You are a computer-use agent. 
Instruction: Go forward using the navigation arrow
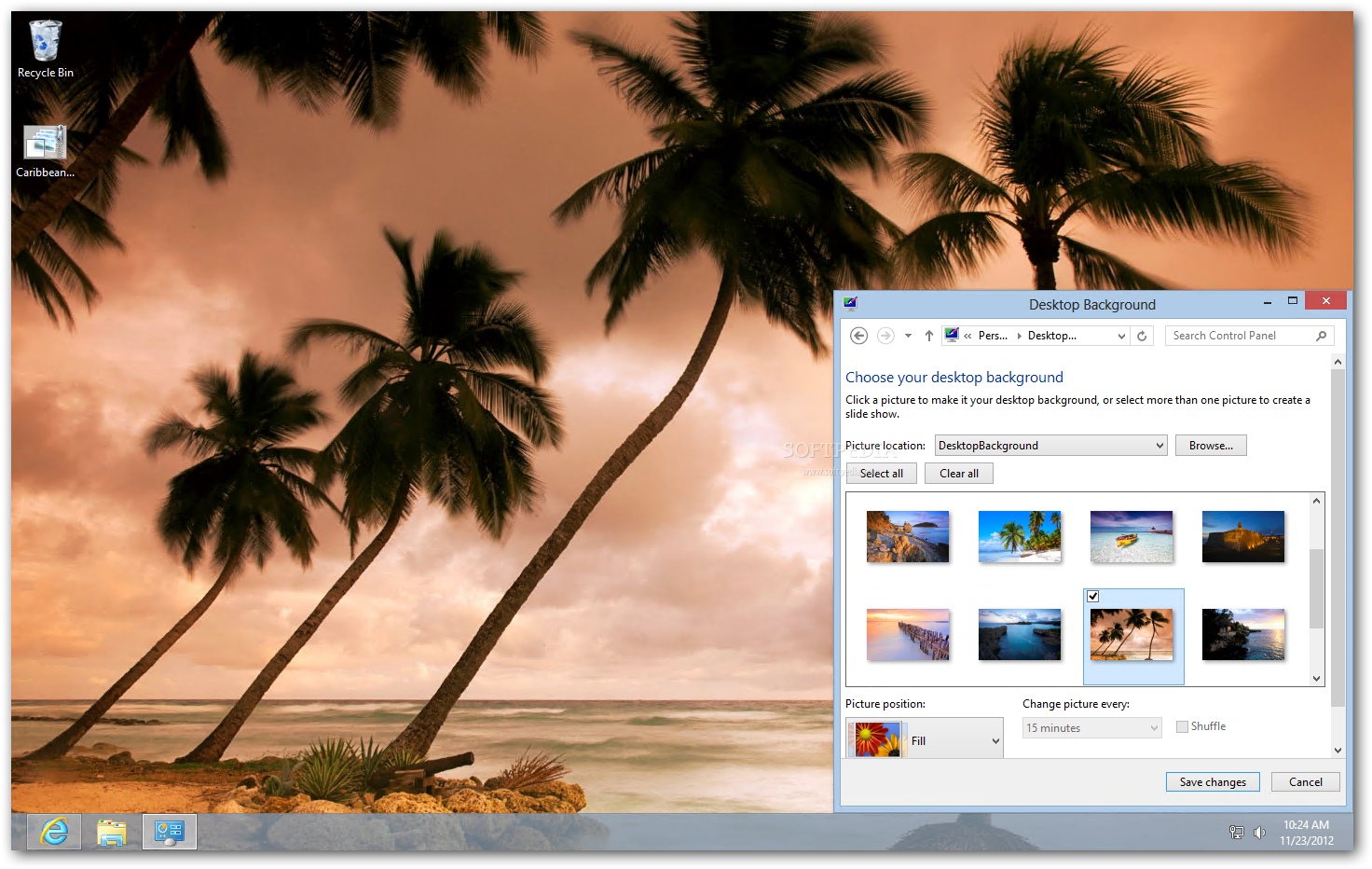tap(885, 336)
